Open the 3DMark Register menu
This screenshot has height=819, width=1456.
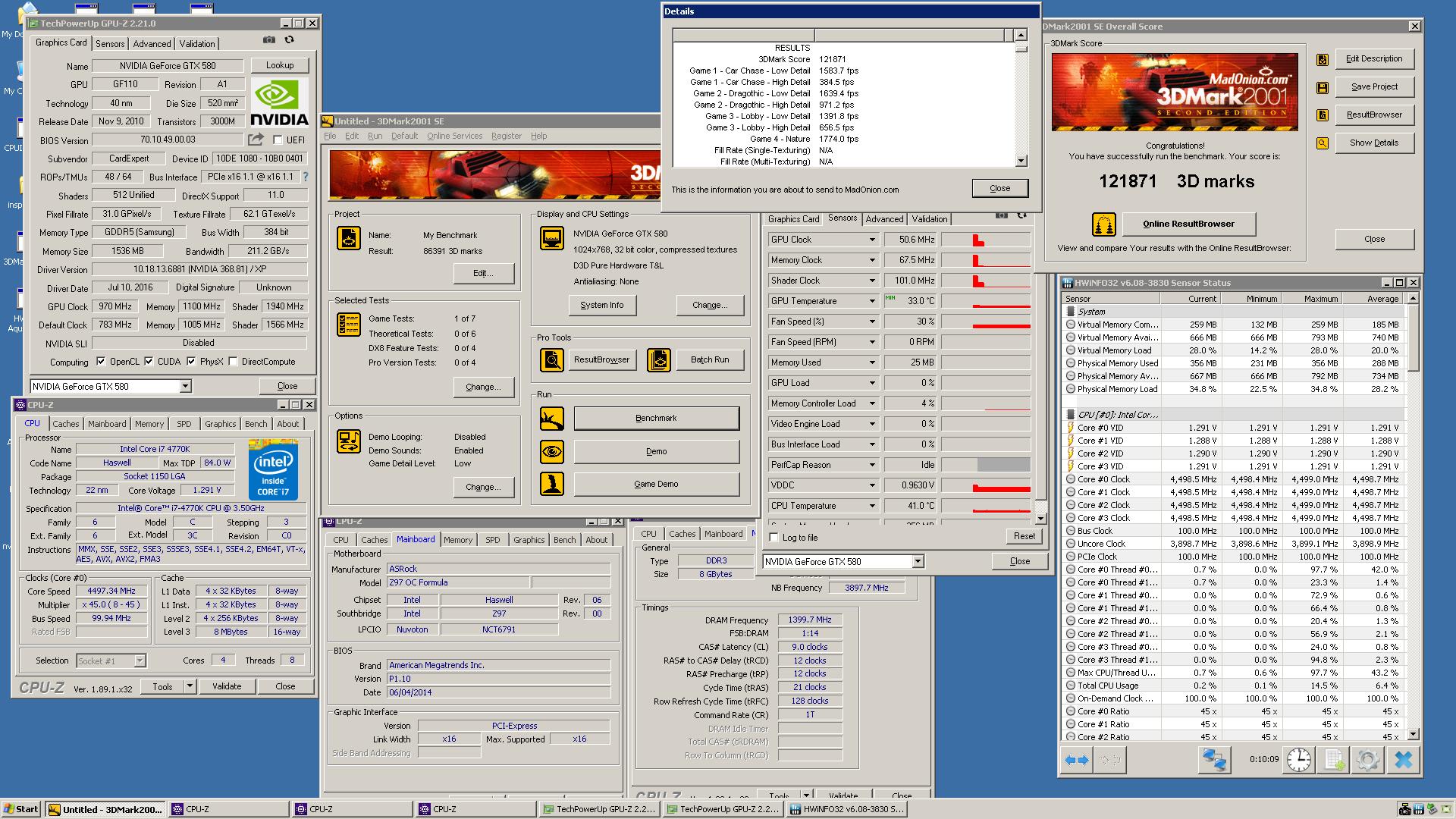506,136
